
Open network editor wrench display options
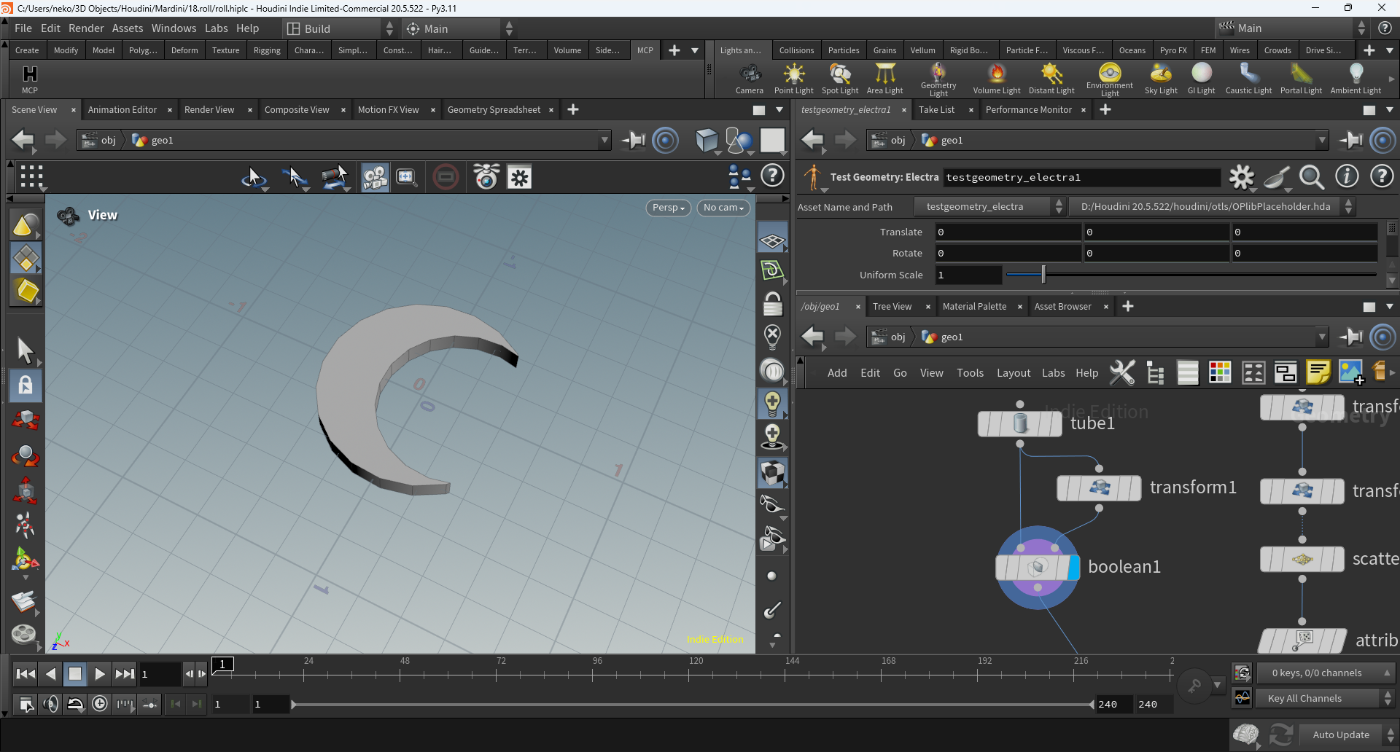point(1122,373)
